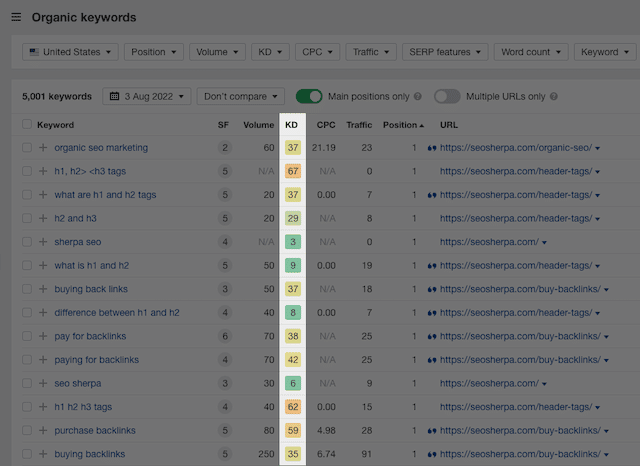
Task: Open the Traffic filter dropdown
Action: (x=371, y=52)
